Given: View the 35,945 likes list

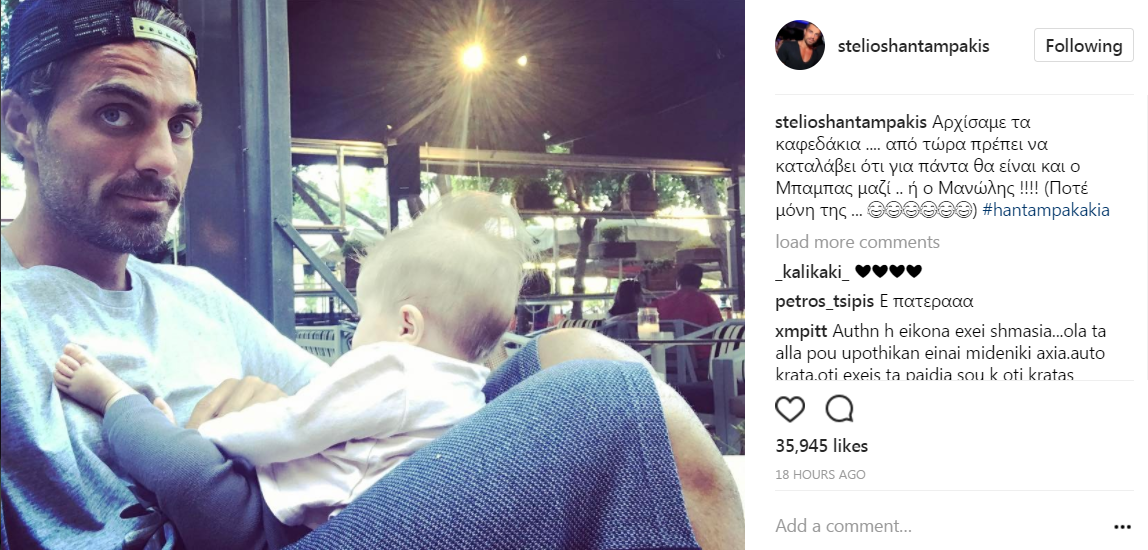Looking at the screenshot, I should click(x=821, y=446).
